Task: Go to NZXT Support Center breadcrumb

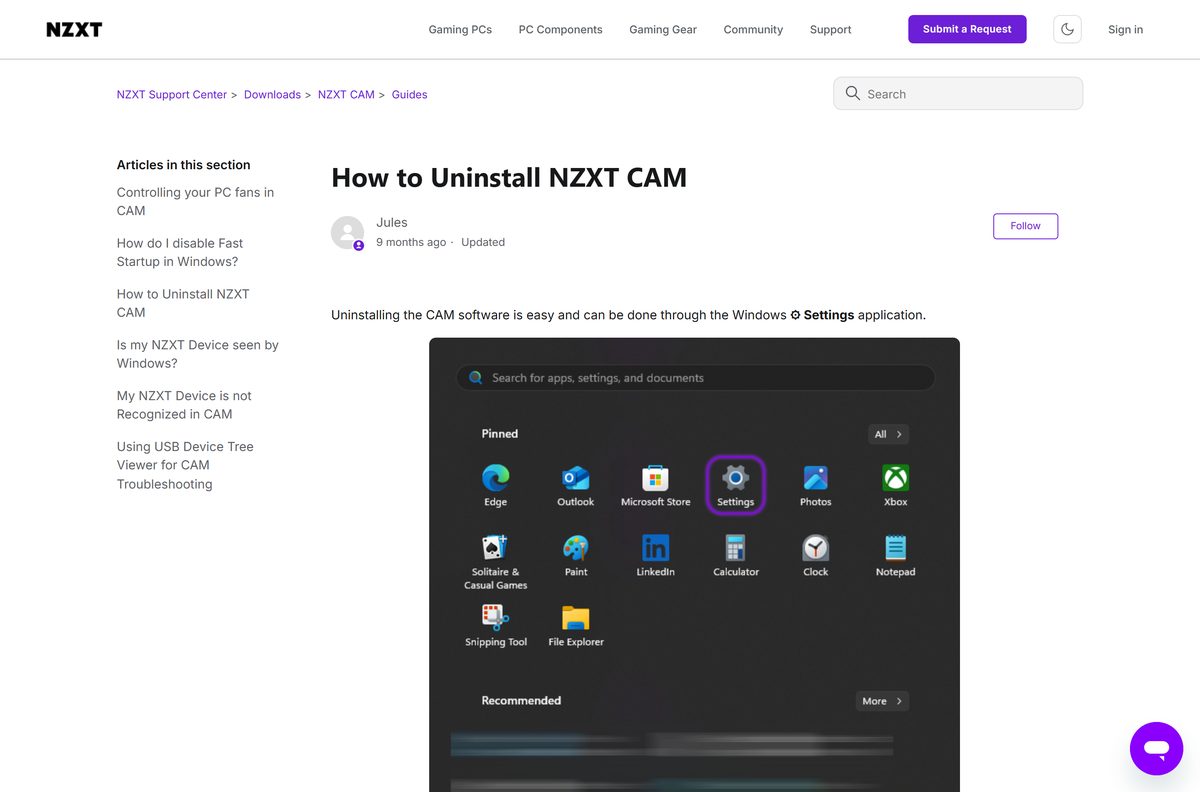Action: pos(172,94)
